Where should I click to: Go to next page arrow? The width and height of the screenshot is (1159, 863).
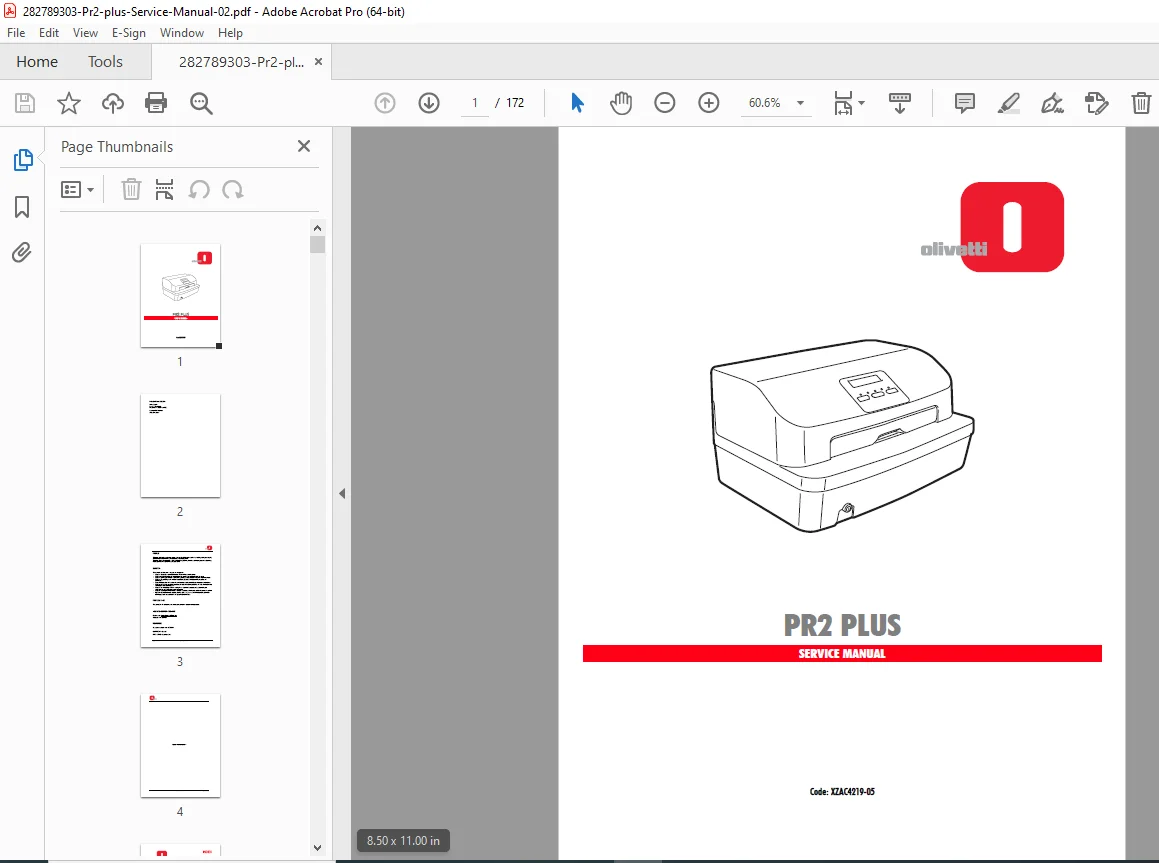tap(429, 103)
